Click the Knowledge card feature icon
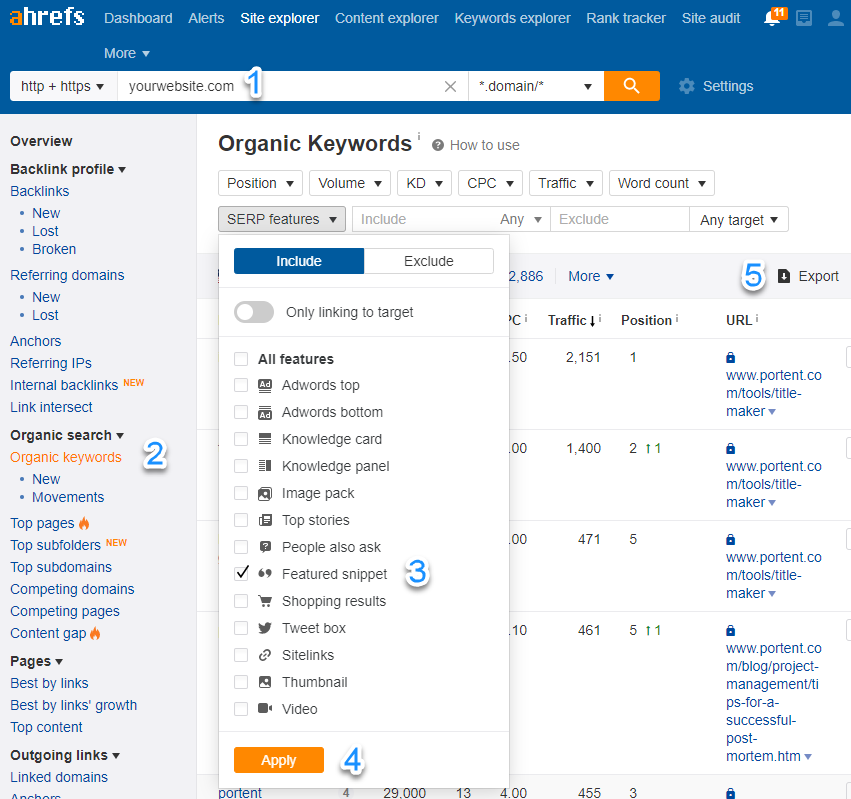Image resolution: width=851 pixels, height=799 pixels. tap(265, 439)
